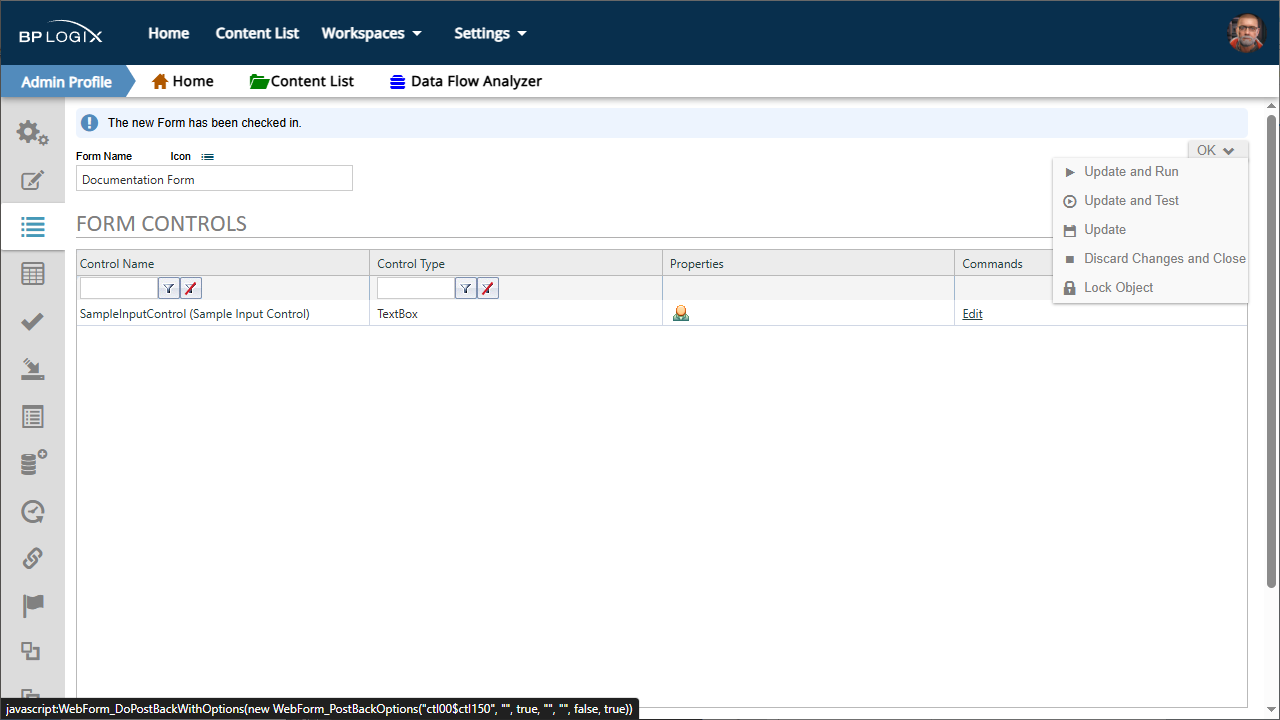This screenshot has height=720, width=1280.
Task: Expand the OK dropdown button
Action: pyautogui.click(x=1217, y=150)
